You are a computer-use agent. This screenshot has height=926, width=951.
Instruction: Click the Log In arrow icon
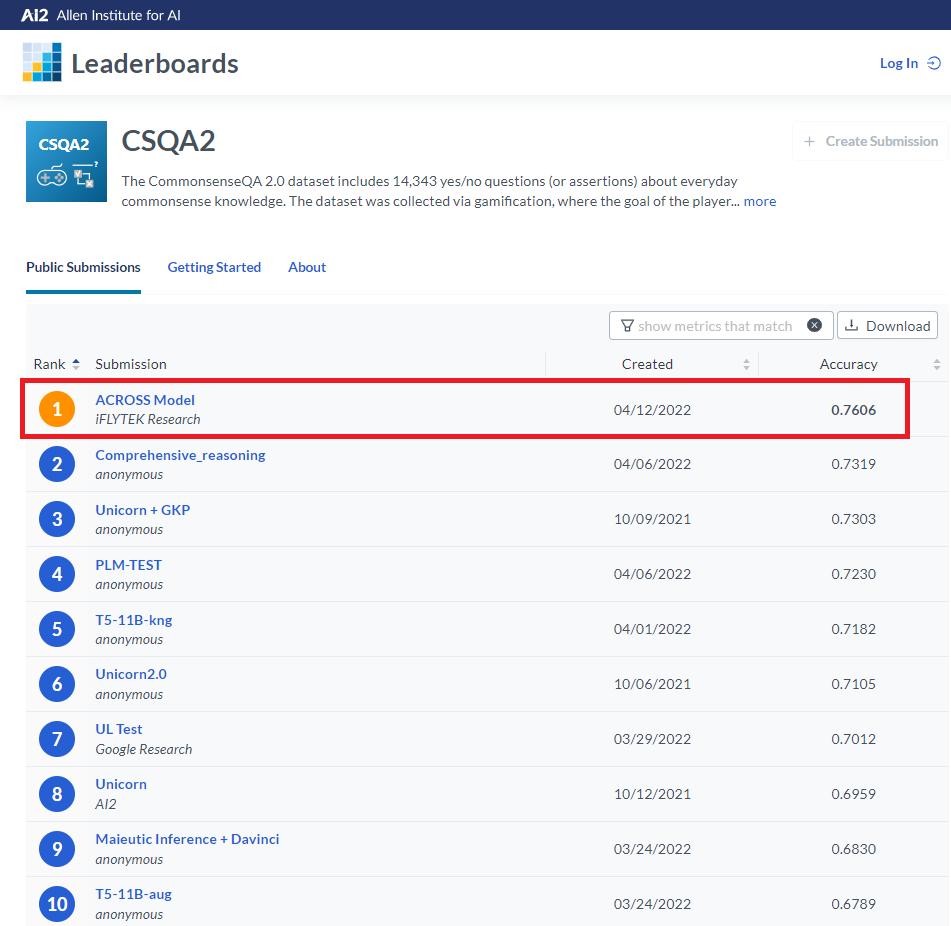934,63
